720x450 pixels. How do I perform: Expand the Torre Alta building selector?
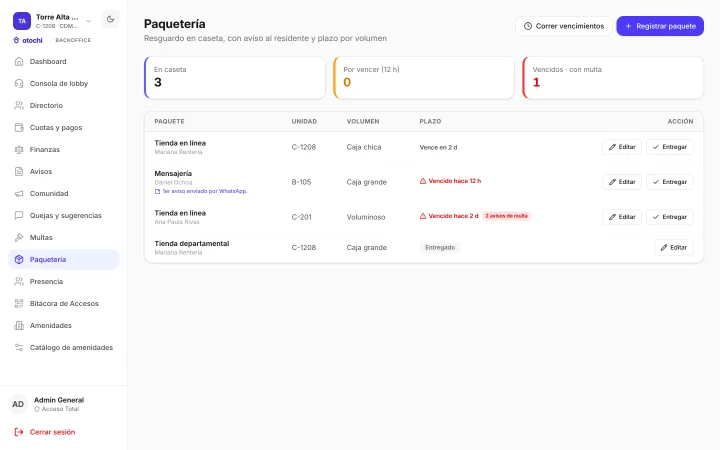tap(89, 21)
